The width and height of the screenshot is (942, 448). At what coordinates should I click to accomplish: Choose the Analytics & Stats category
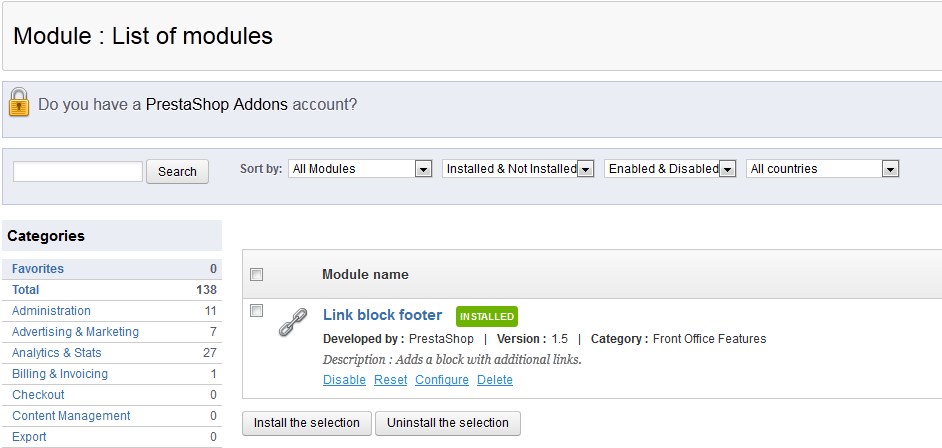point(56,353)
